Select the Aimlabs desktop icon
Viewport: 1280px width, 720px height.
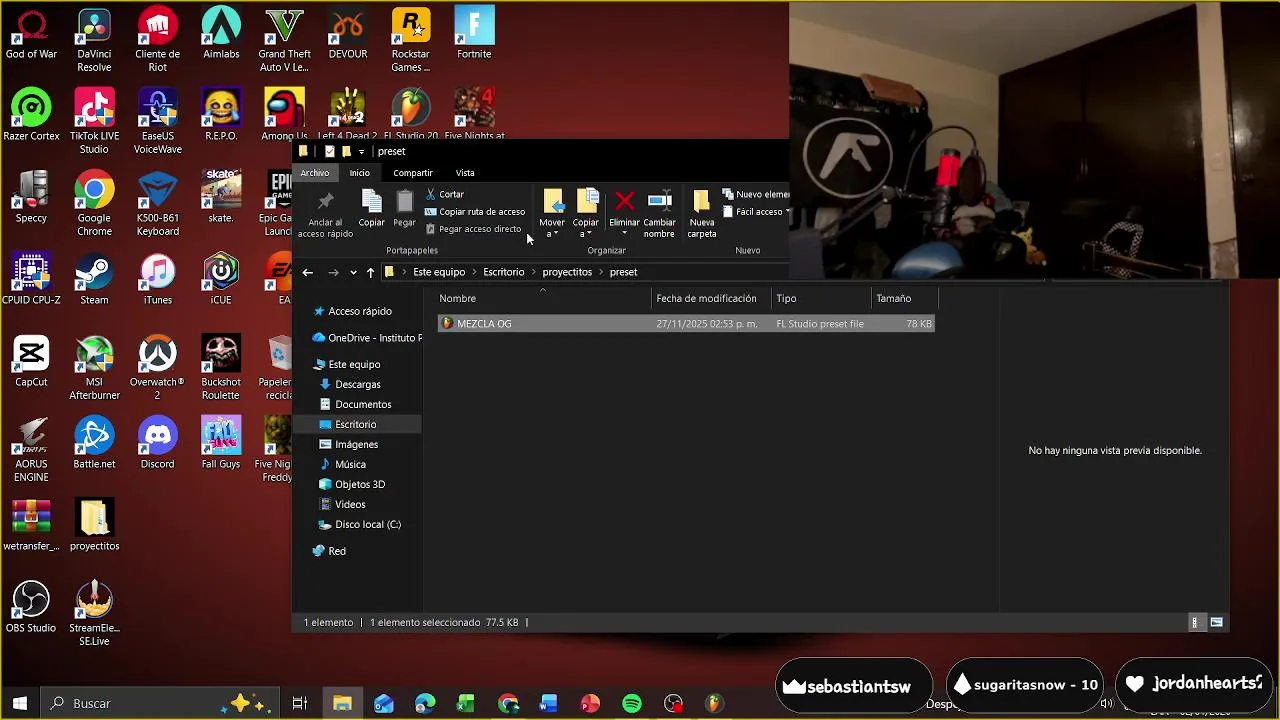click(221, 34)
